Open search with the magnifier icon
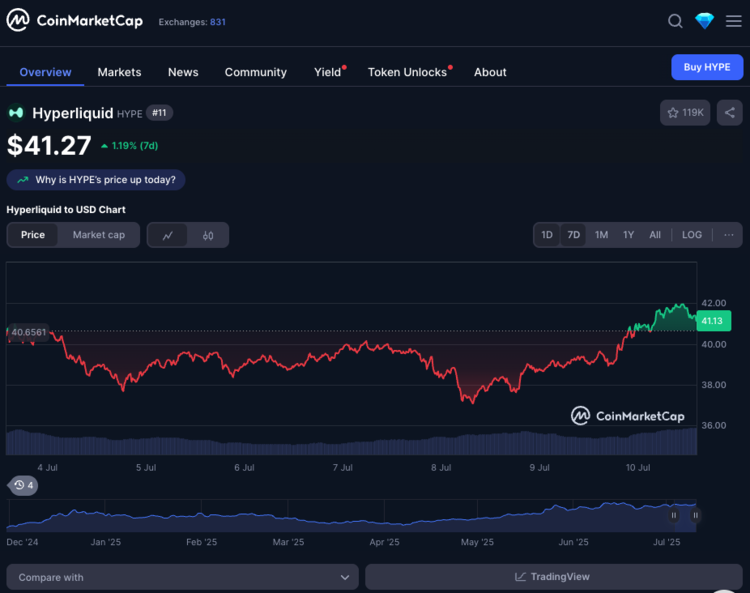The height and width of the screenshot is (593, 750). click(x=675, y=21)
